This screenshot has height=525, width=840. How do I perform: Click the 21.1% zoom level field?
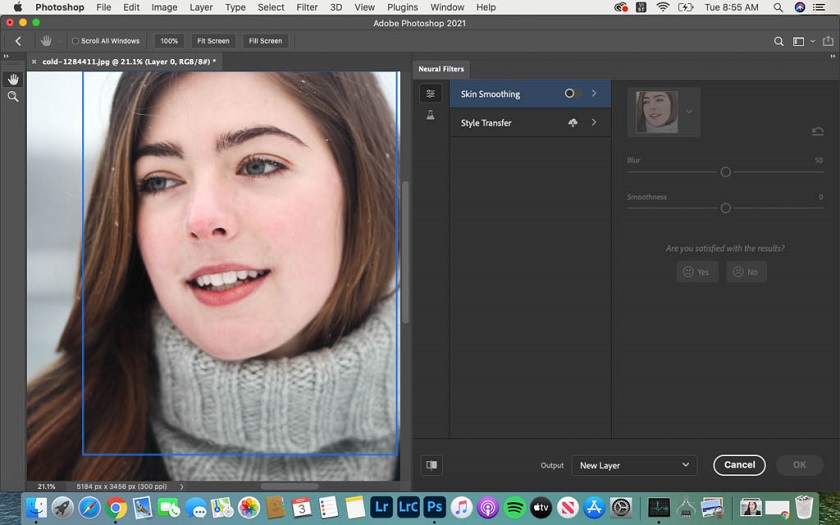point(47,487)
